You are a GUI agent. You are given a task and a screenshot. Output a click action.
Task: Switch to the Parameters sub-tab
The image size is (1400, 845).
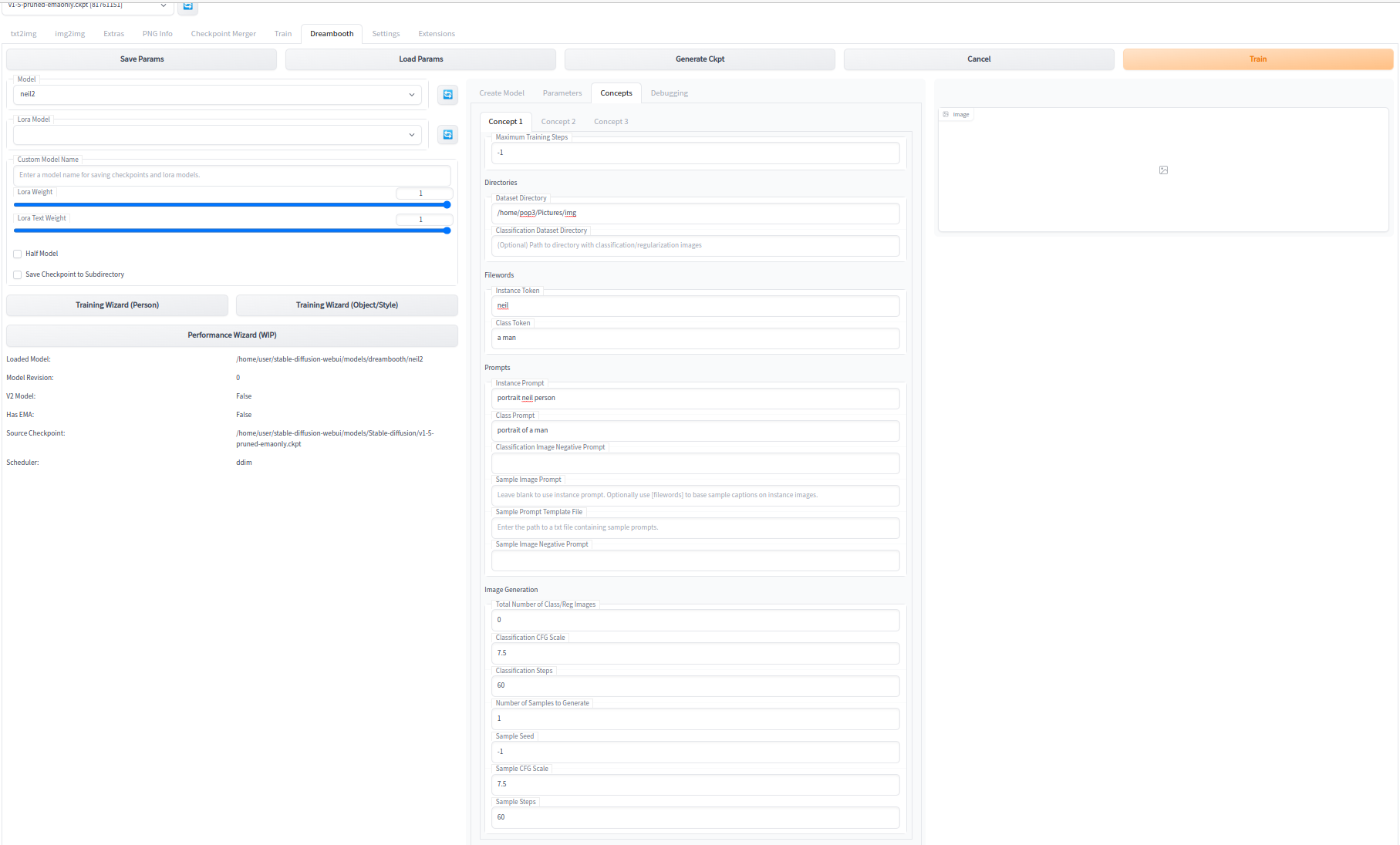click(x=562, y=93)
